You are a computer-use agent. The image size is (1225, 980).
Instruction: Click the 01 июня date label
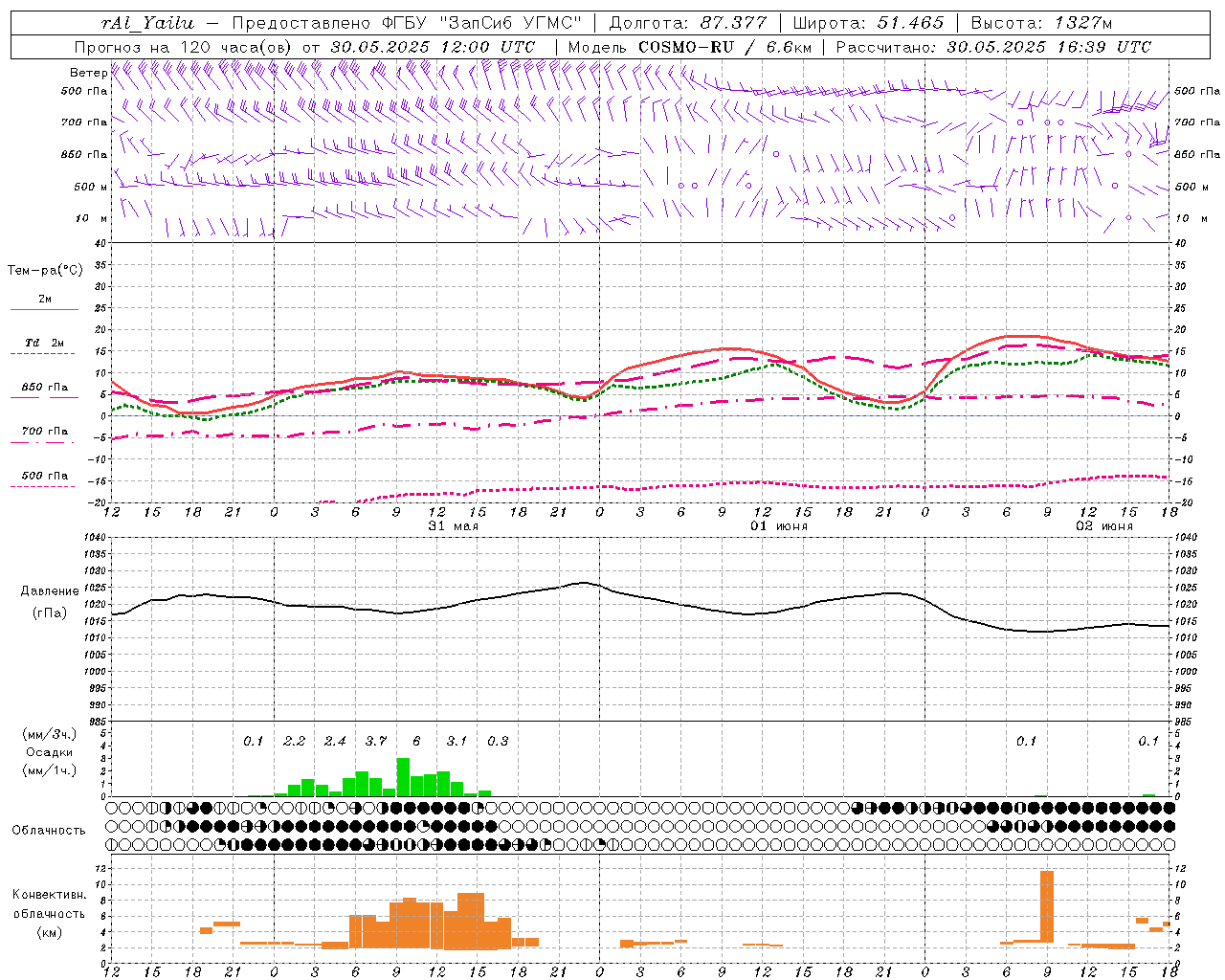point(779,526)
